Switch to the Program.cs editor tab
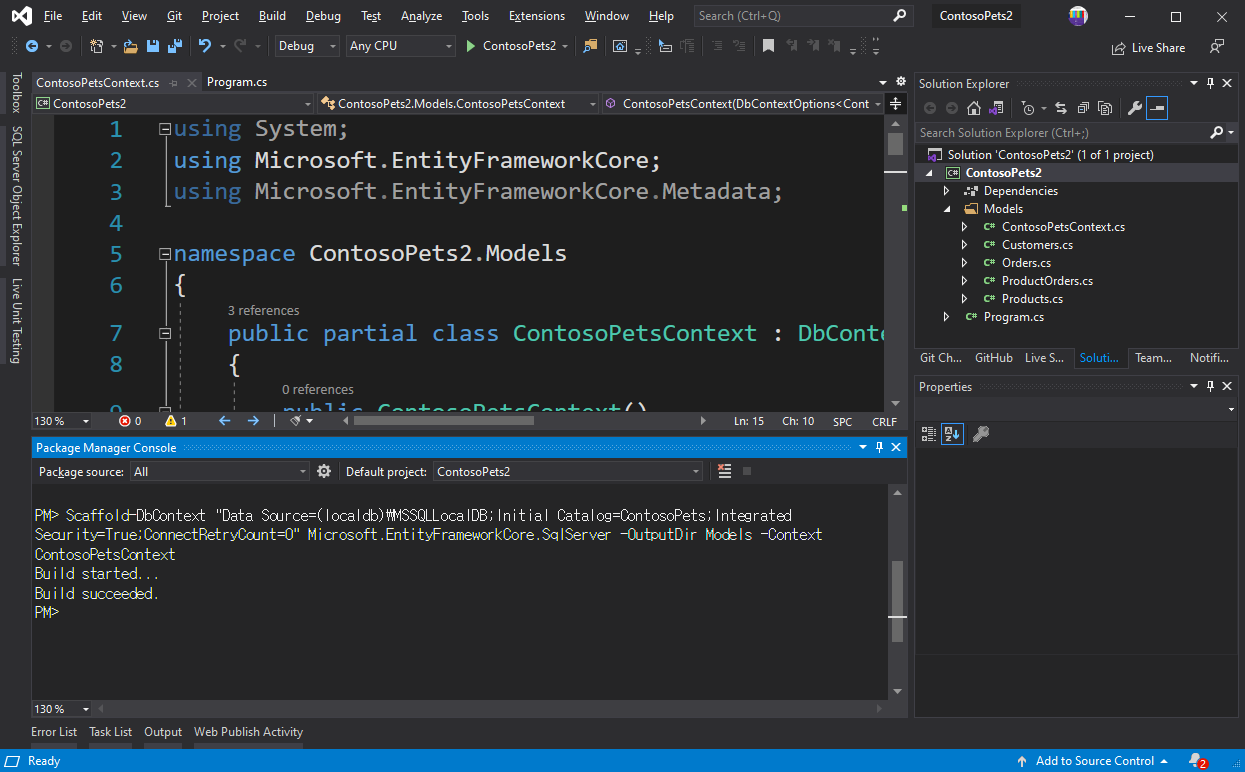 click(x=237, y=83)
